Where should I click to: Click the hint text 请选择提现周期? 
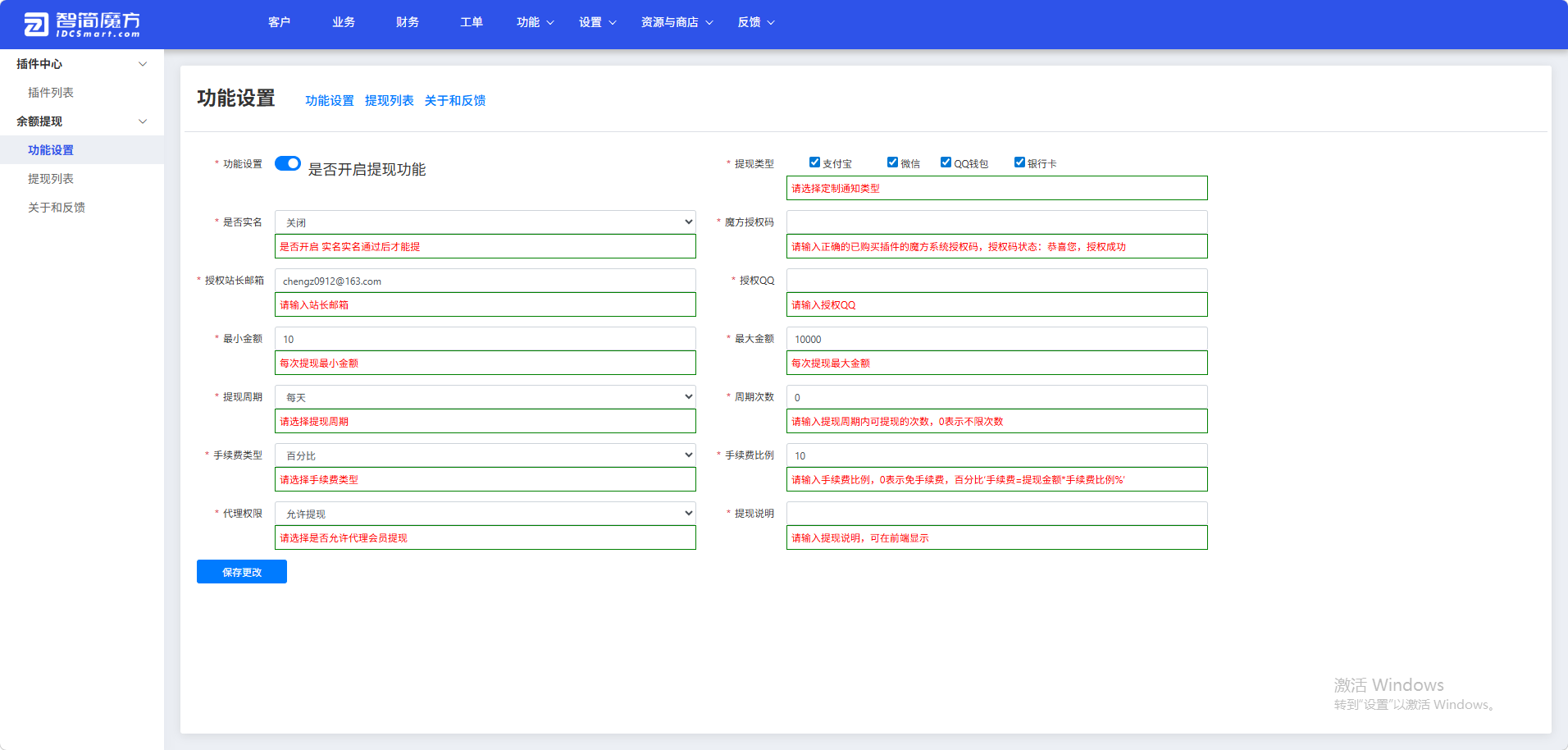[x=314, y=422]
